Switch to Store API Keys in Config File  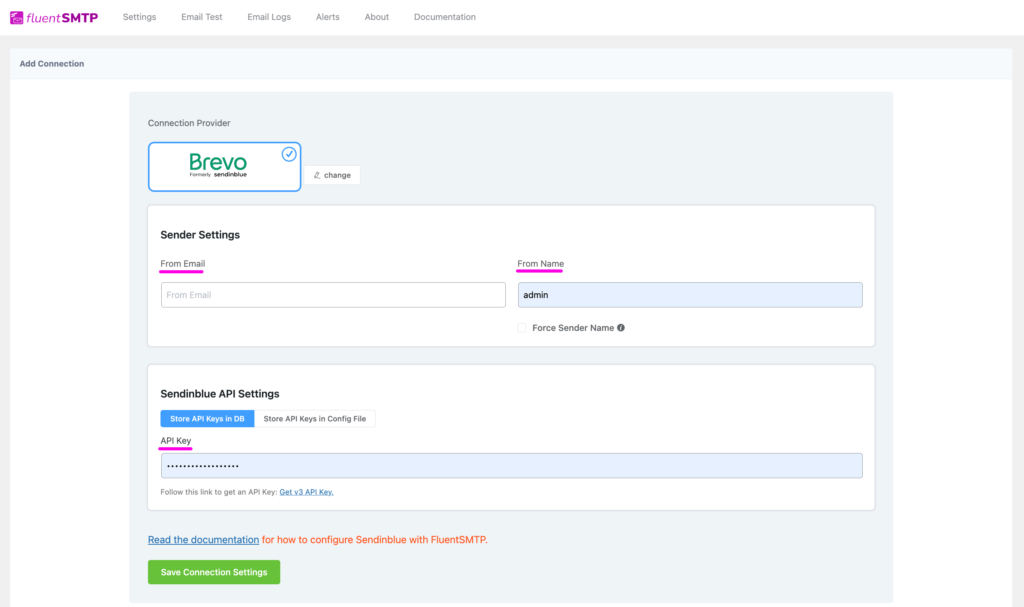coord(316,418)
